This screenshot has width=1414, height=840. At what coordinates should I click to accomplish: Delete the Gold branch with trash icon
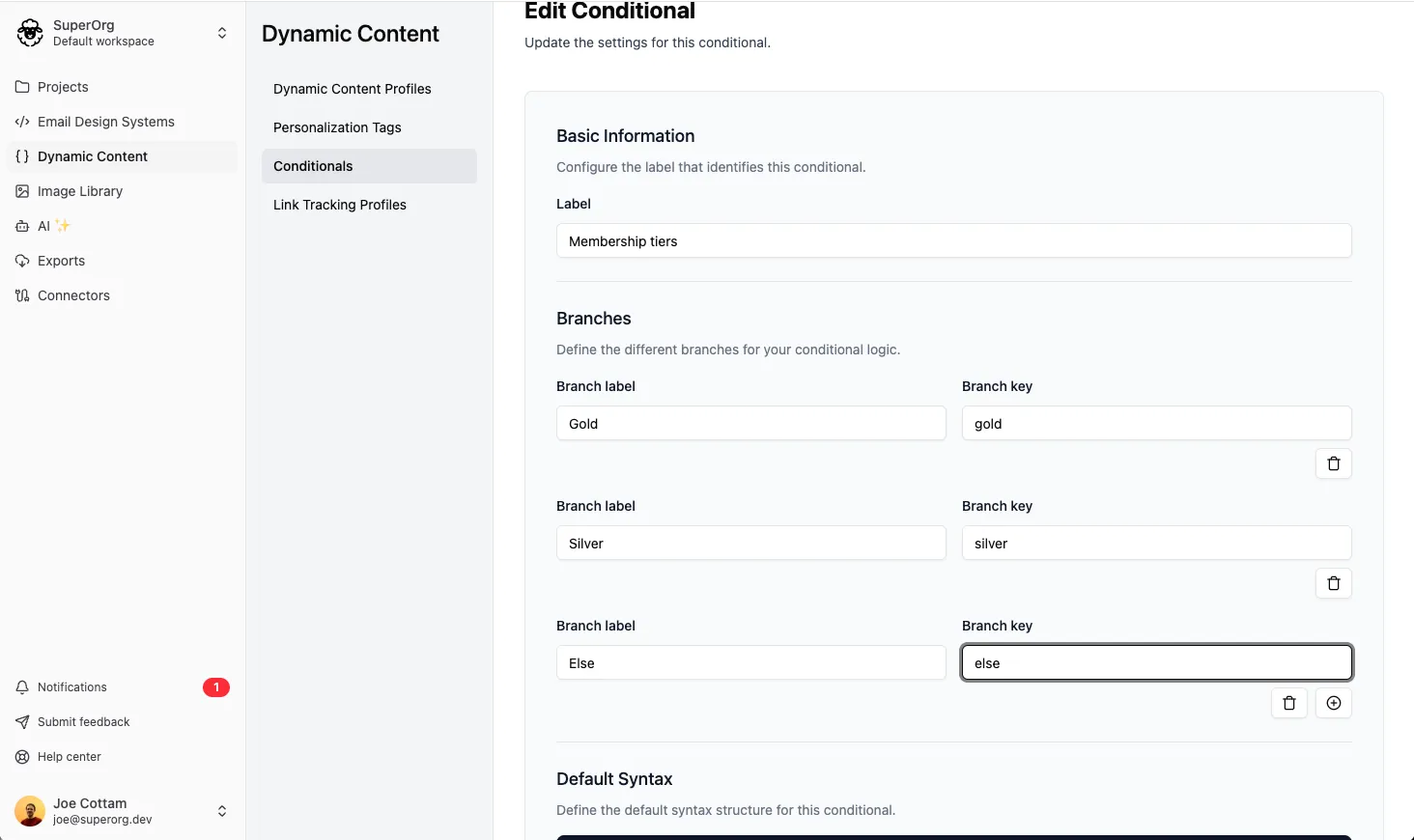click(x=1333, y=463)
